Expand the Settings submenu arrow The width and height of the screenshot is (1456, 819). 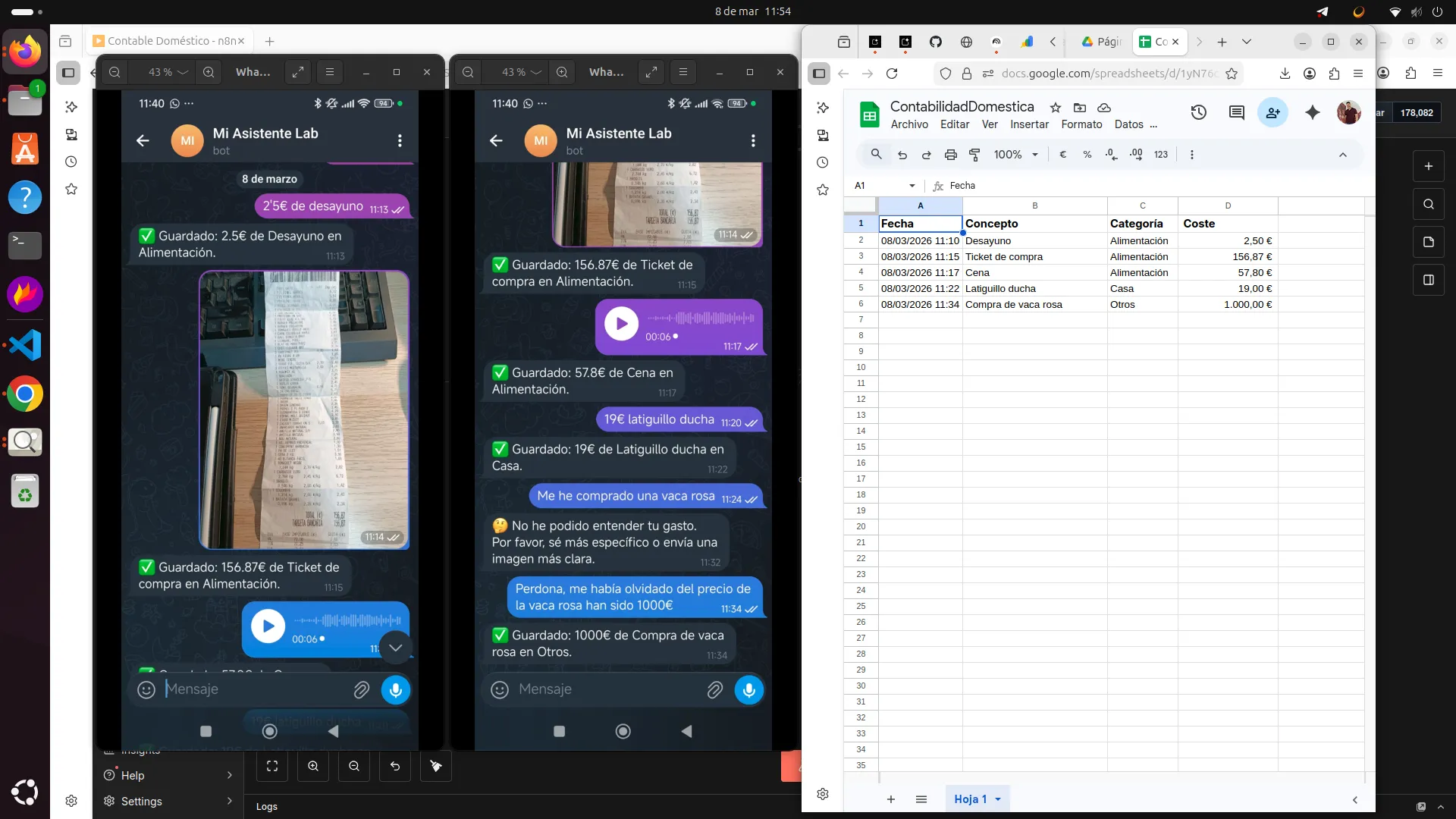point(229,801)
